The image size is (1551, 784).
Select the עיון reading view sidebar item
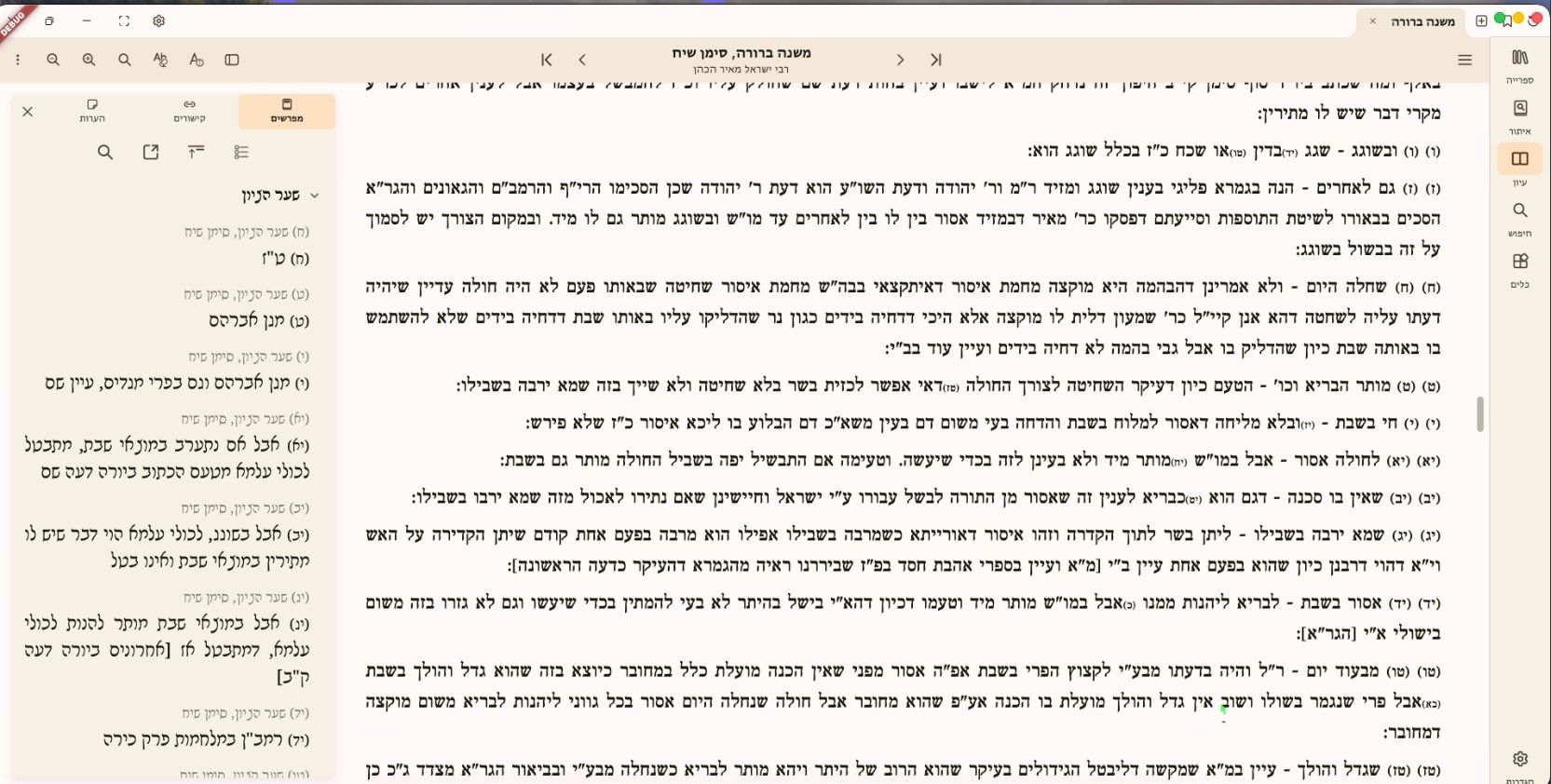[x=1520, y=167]
